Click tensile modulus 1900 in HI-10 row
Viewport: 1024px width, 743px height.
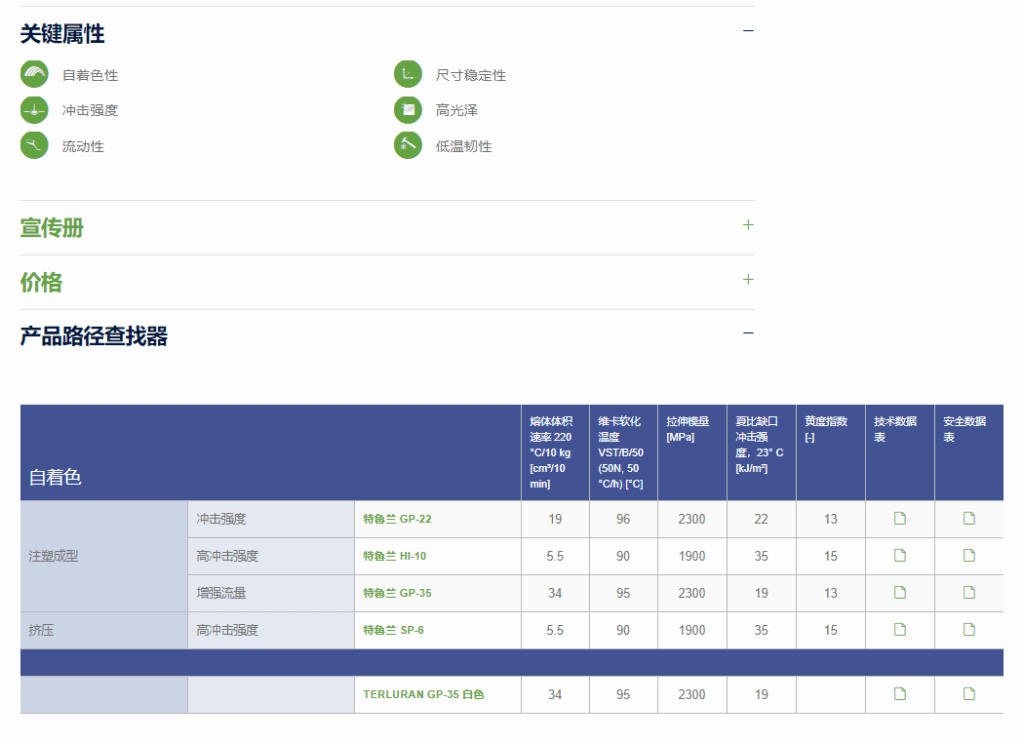tap(692, 556)
